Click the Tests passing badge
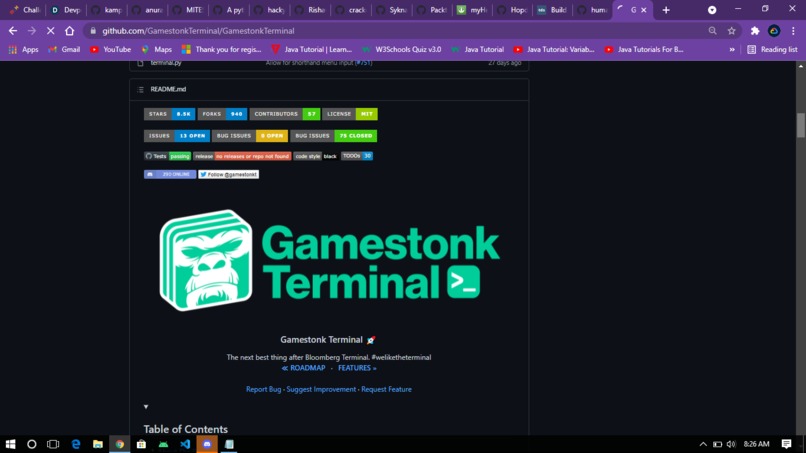 click(167, 156)
